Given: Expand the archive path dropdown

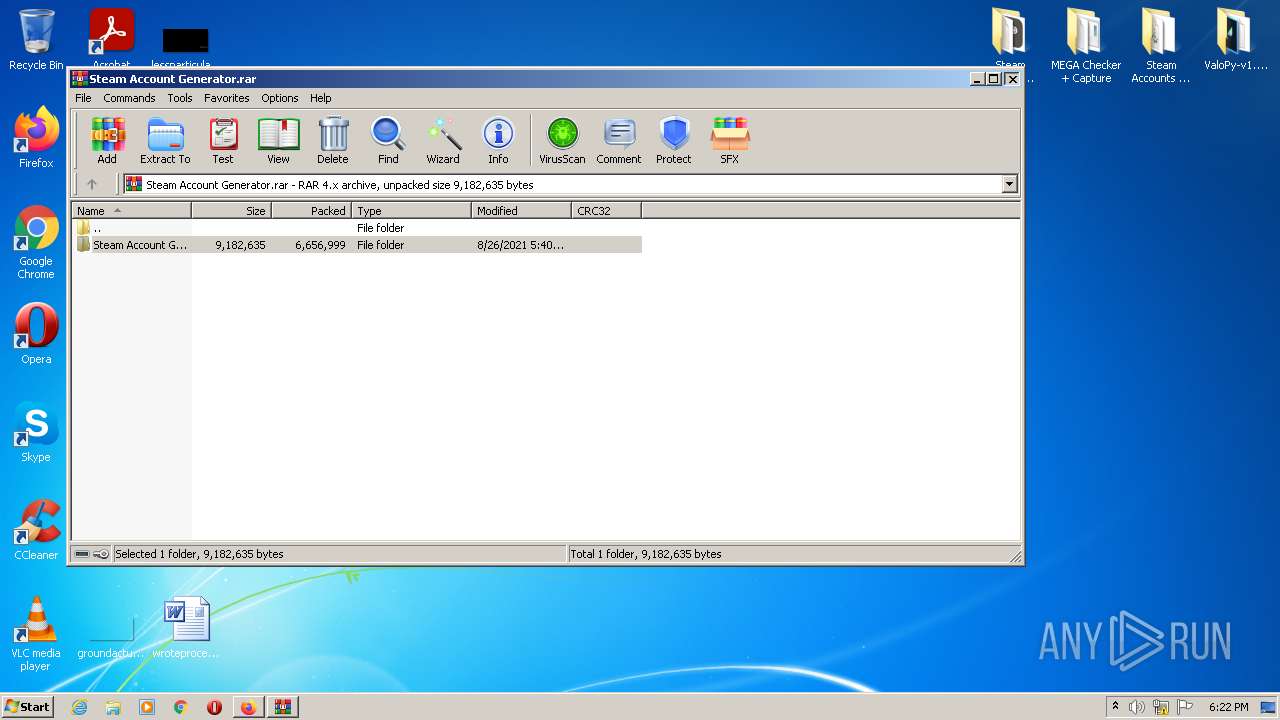Looking at the screenshot, I should (x=1009, y=184).
